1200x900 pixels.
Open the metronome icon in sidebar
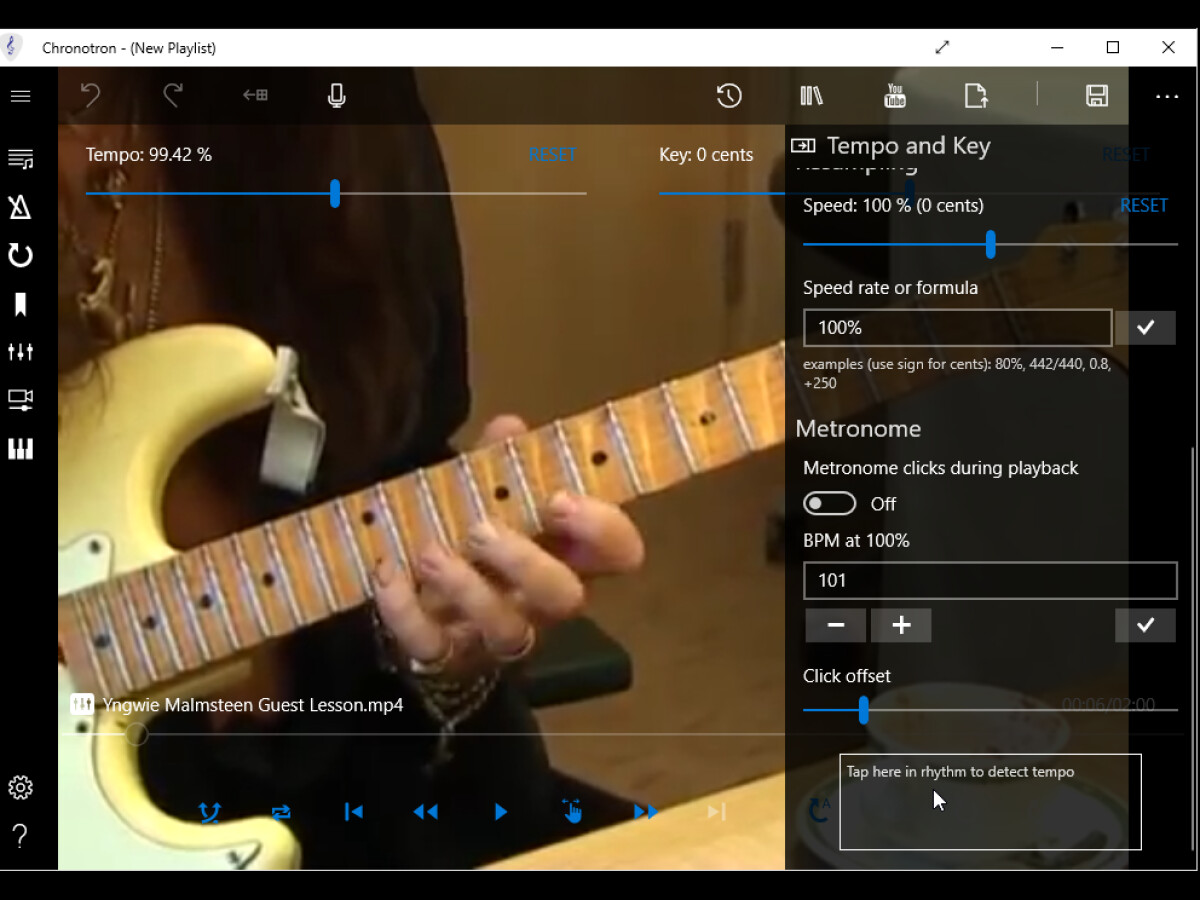click(20, 207)
